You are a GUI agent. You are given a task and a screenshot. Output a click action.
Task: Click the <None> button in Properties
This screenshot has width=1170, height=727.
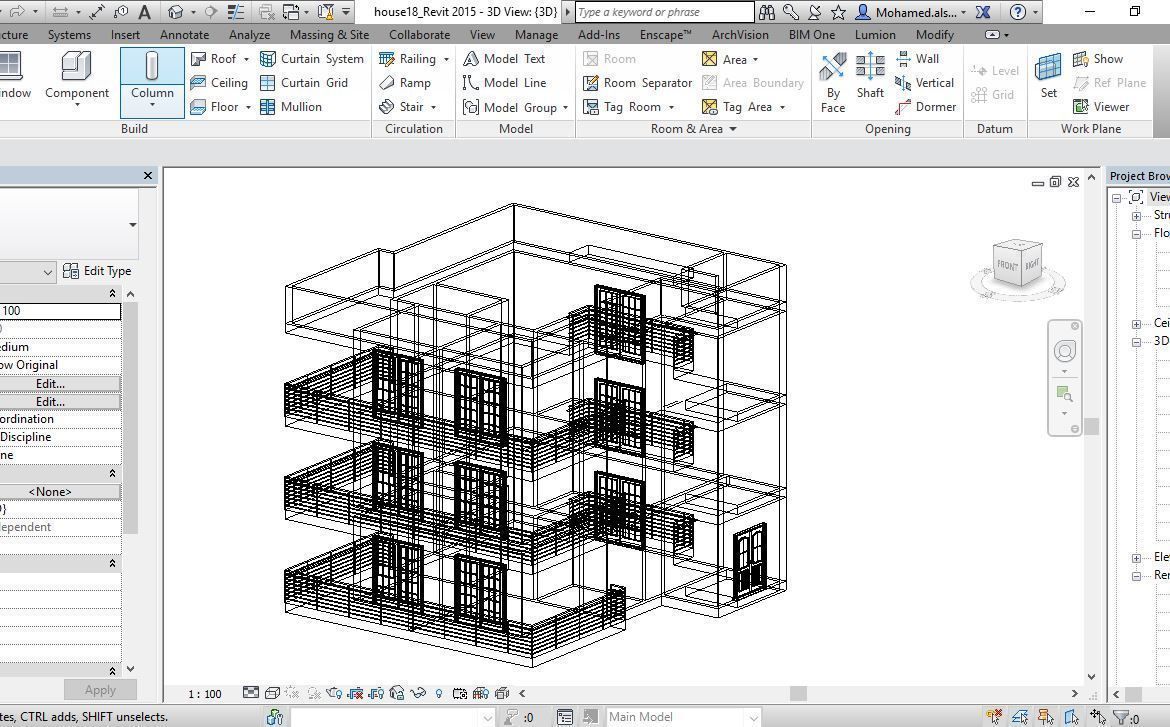[50, 492]
